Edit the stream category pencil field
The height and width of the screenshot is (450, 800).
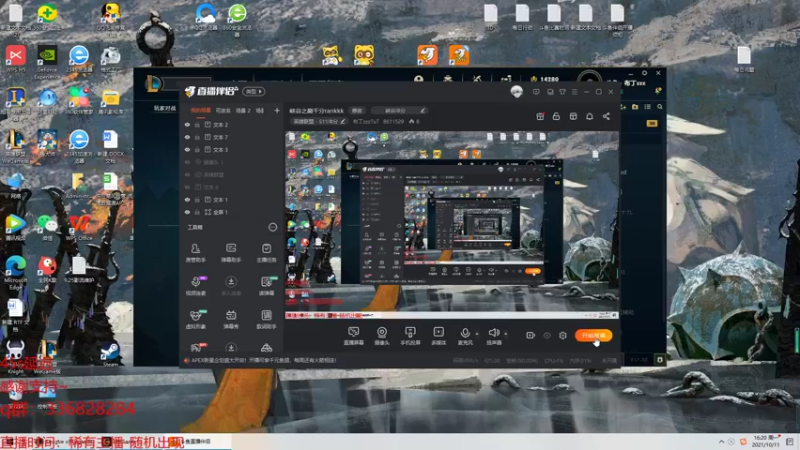click(x=399, y=110)
